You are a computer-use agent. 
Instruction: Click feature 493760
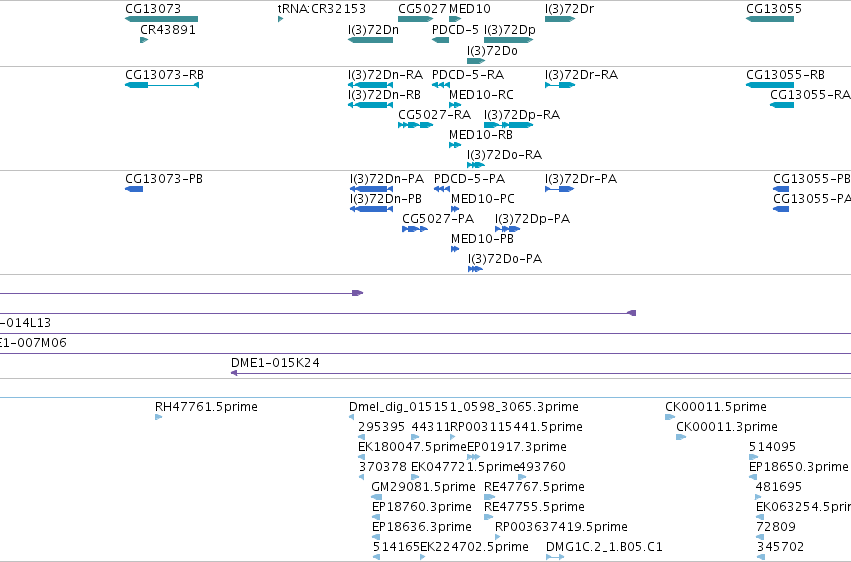522,477
